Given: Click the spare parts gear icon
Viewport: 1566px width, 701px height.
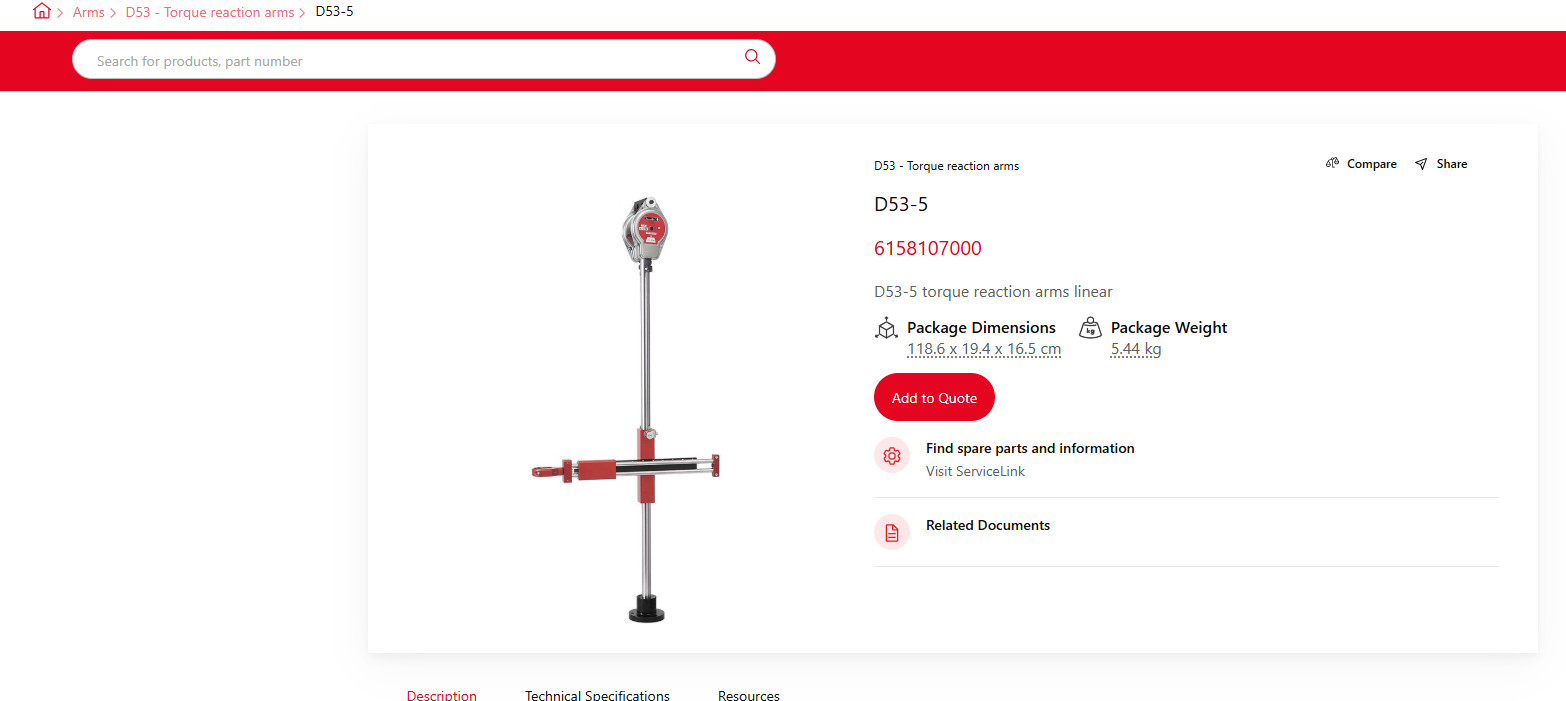Looking at the screenshot, I should (x=892, y=456).
